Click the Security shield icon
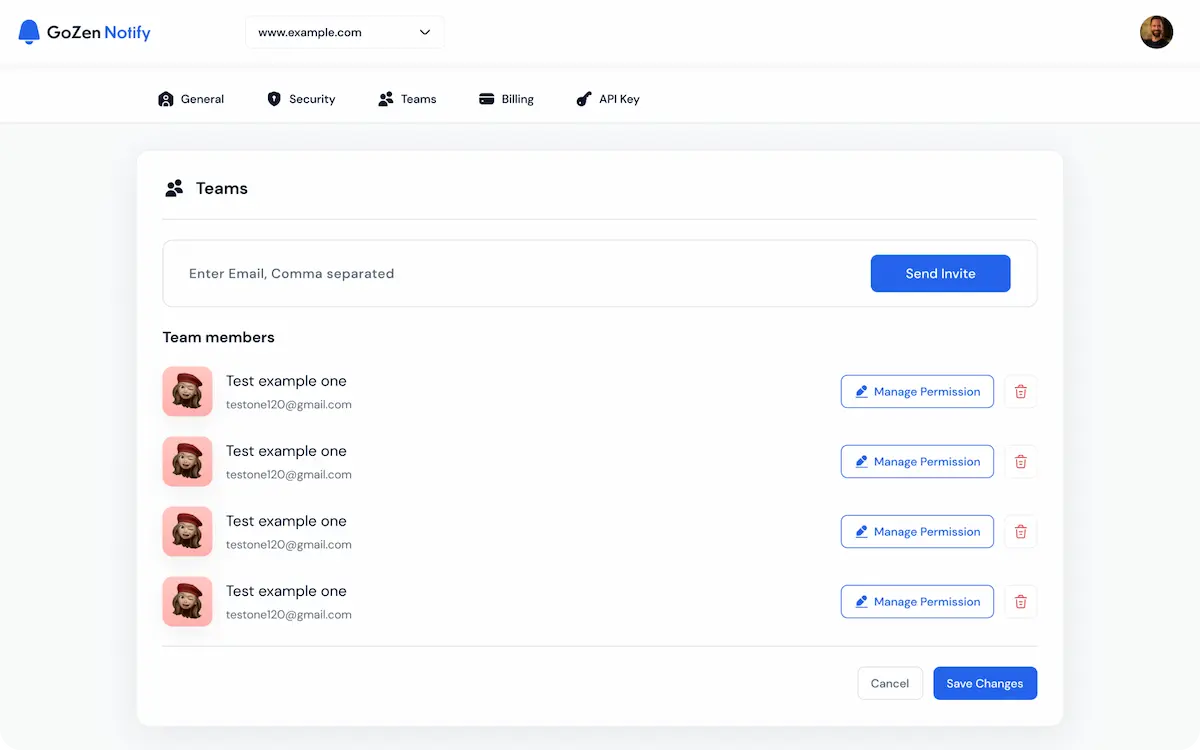 (273, 99)
